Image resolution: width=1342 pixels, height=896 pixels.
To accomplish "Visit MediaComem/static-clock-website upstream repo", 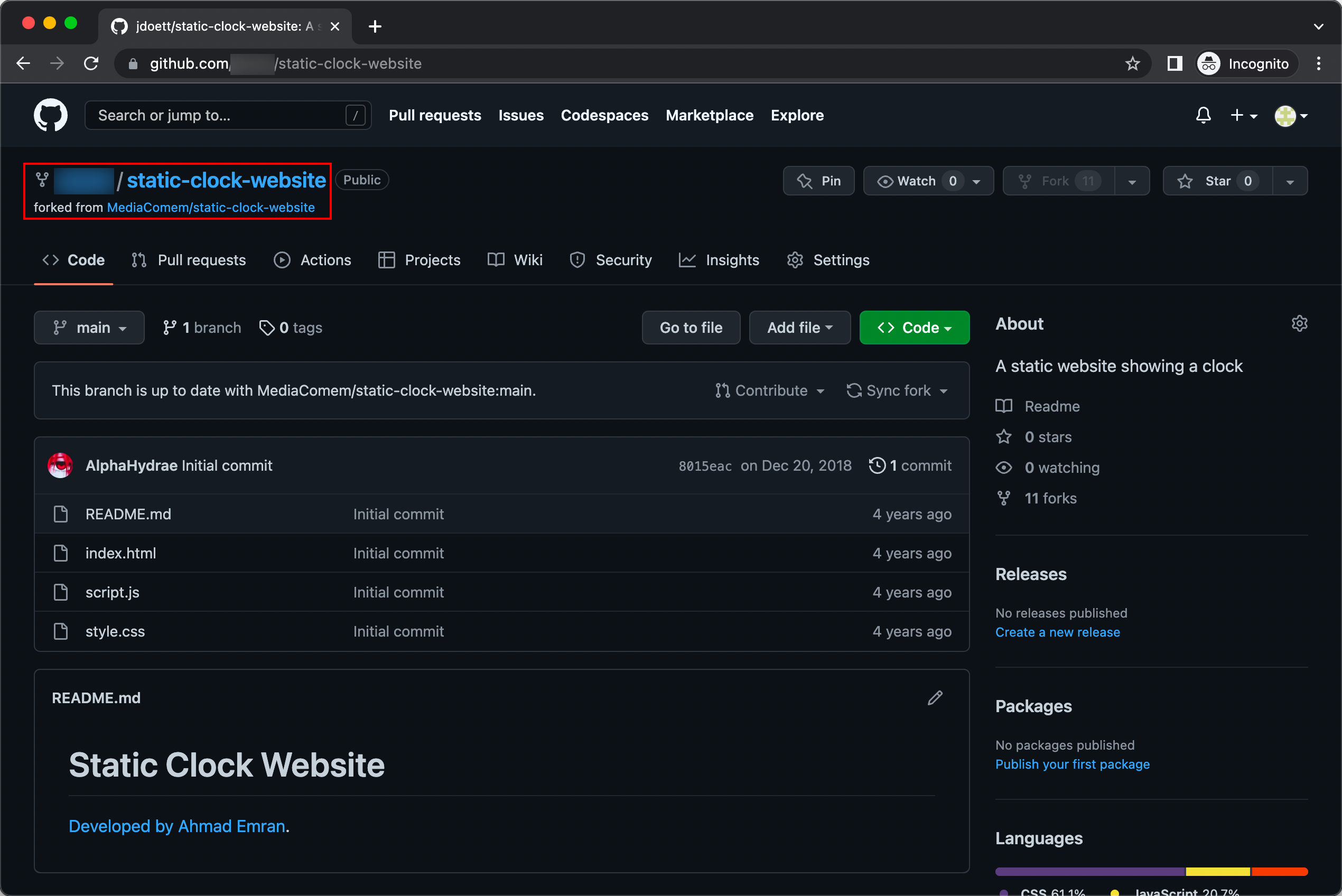I will pyautogui.click(x=211, y=207).
